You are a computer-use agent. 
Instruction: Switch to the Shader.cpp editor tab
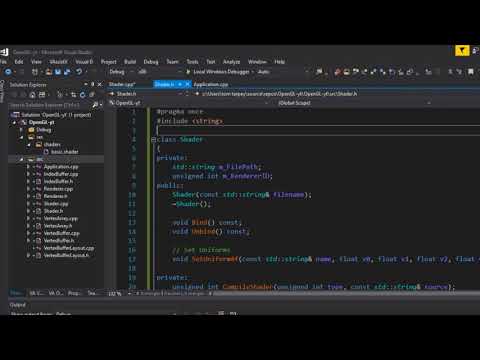tap(122, 84)
